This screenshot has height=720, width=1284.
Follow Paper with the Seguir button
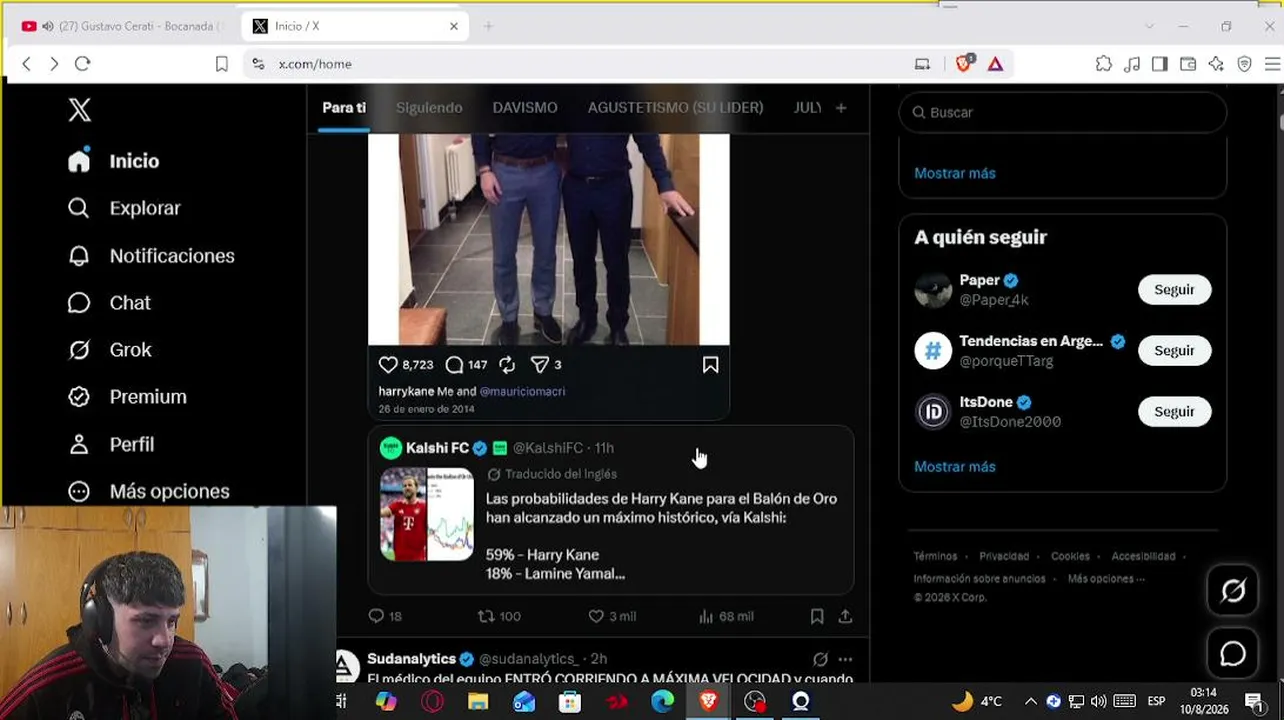point(1174,290)
